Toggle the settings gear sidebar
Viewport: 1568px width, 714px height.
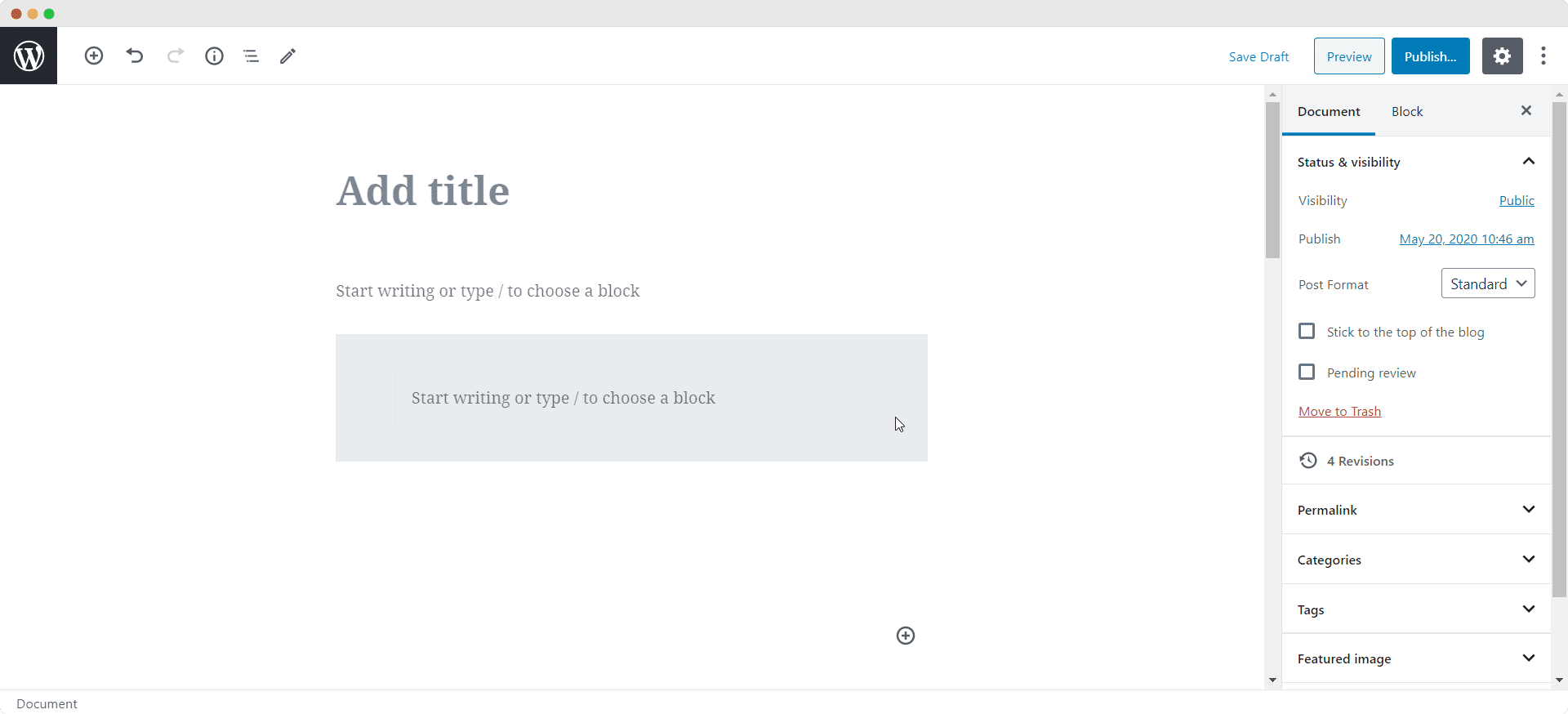(1502, 56)
